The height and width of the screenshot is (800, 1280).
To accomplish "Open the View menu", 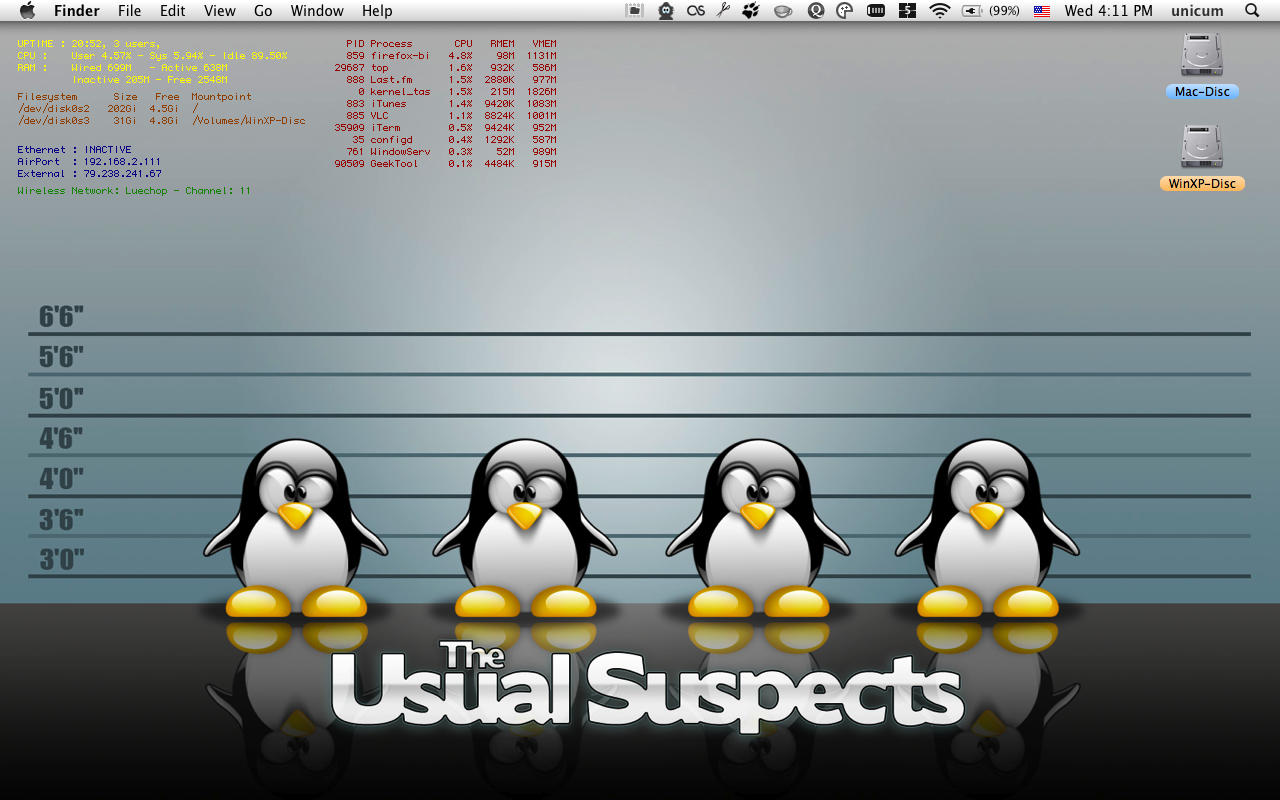I will point(220,11).
